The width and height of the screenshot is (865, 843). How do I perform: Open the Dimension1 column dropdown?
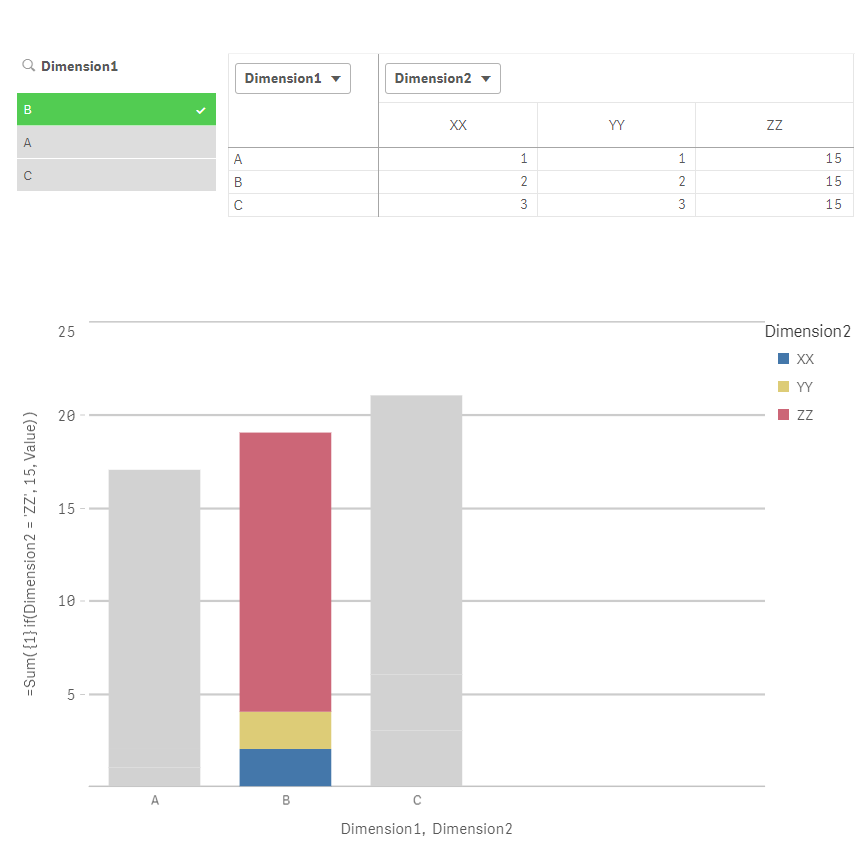coord(292,77)
